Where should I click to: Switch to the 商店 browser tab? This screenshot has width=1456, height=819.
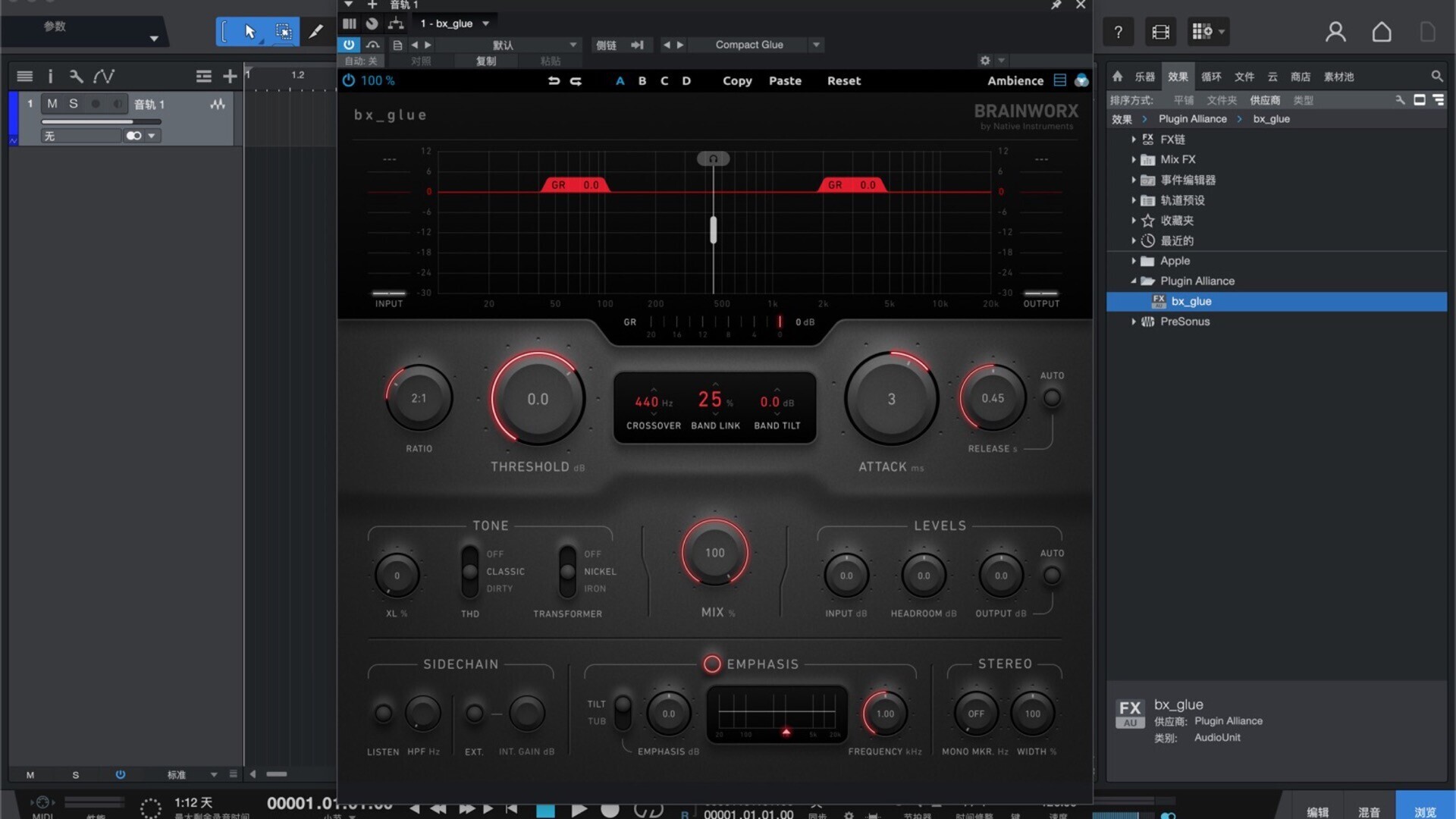[1301, 77]
